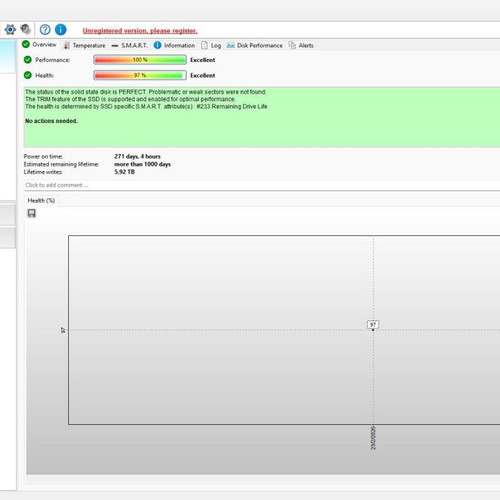Click the blue about info icon

tap(60, 30)
